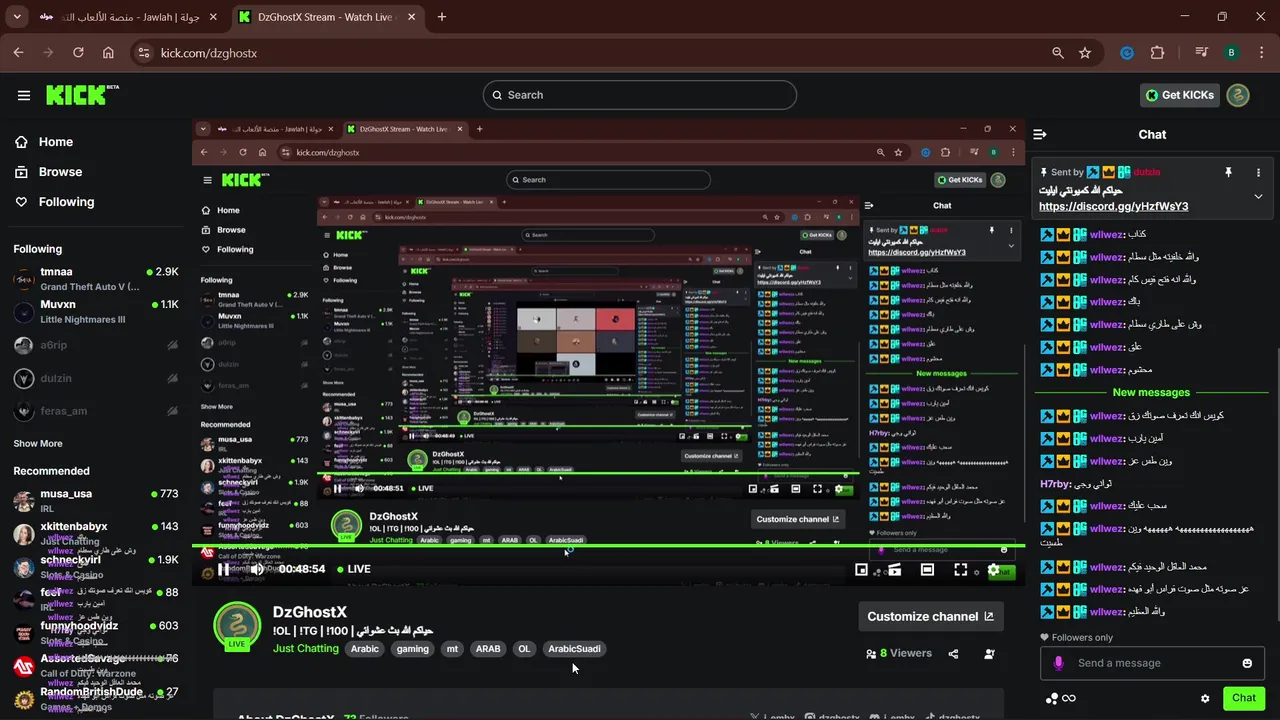Select the ArabicSuadi tag
1280x720 pixels.
[x=574, y=649]
